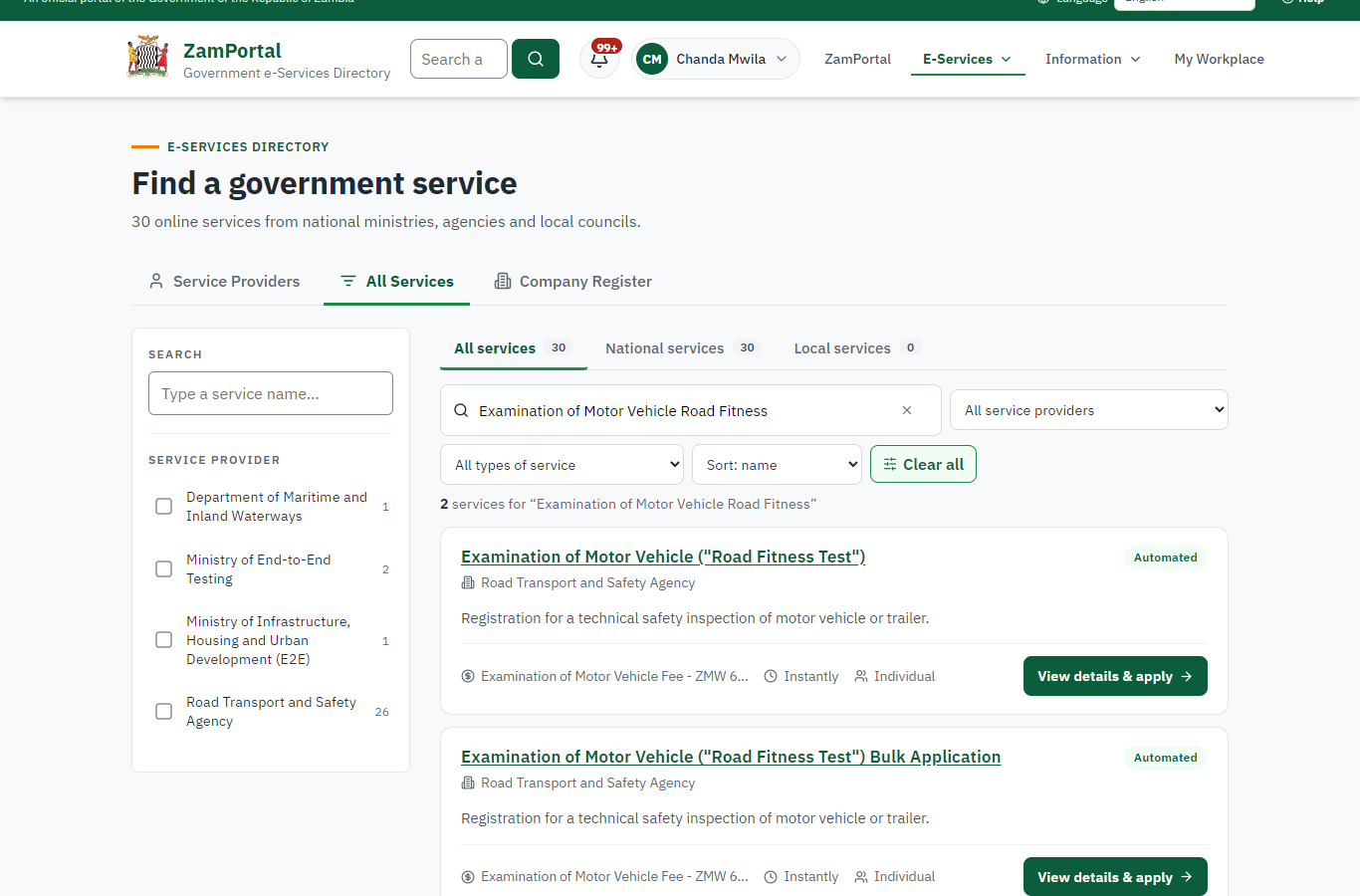The image size is (1360, 896).
Task: Click the CM user avatar circle
Action: coord(652,59)
